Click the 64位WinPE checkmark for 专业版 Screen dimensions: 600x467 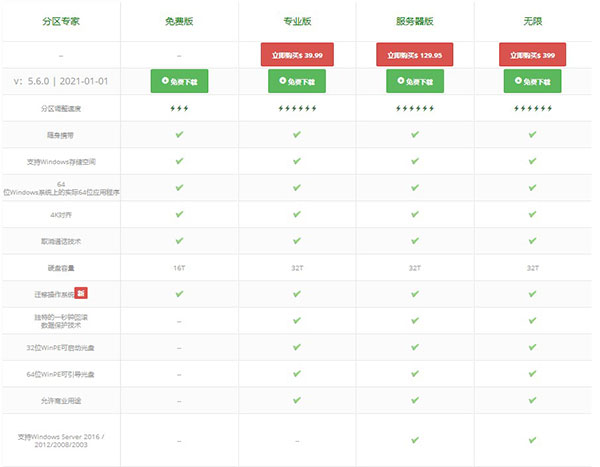tap(297, 373)
